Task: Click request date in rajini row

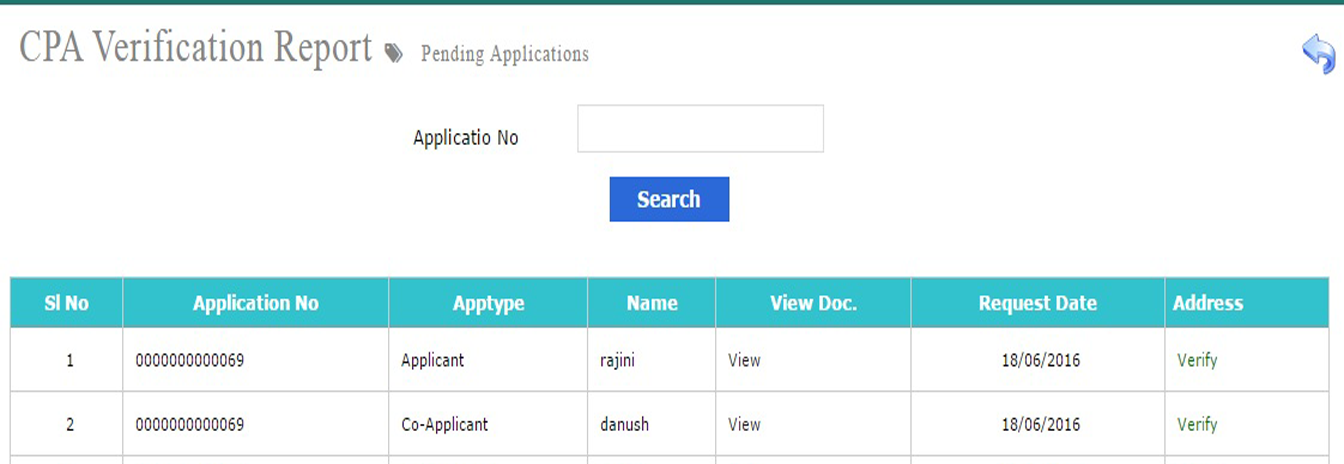Action: click(x=1041, y=360)
